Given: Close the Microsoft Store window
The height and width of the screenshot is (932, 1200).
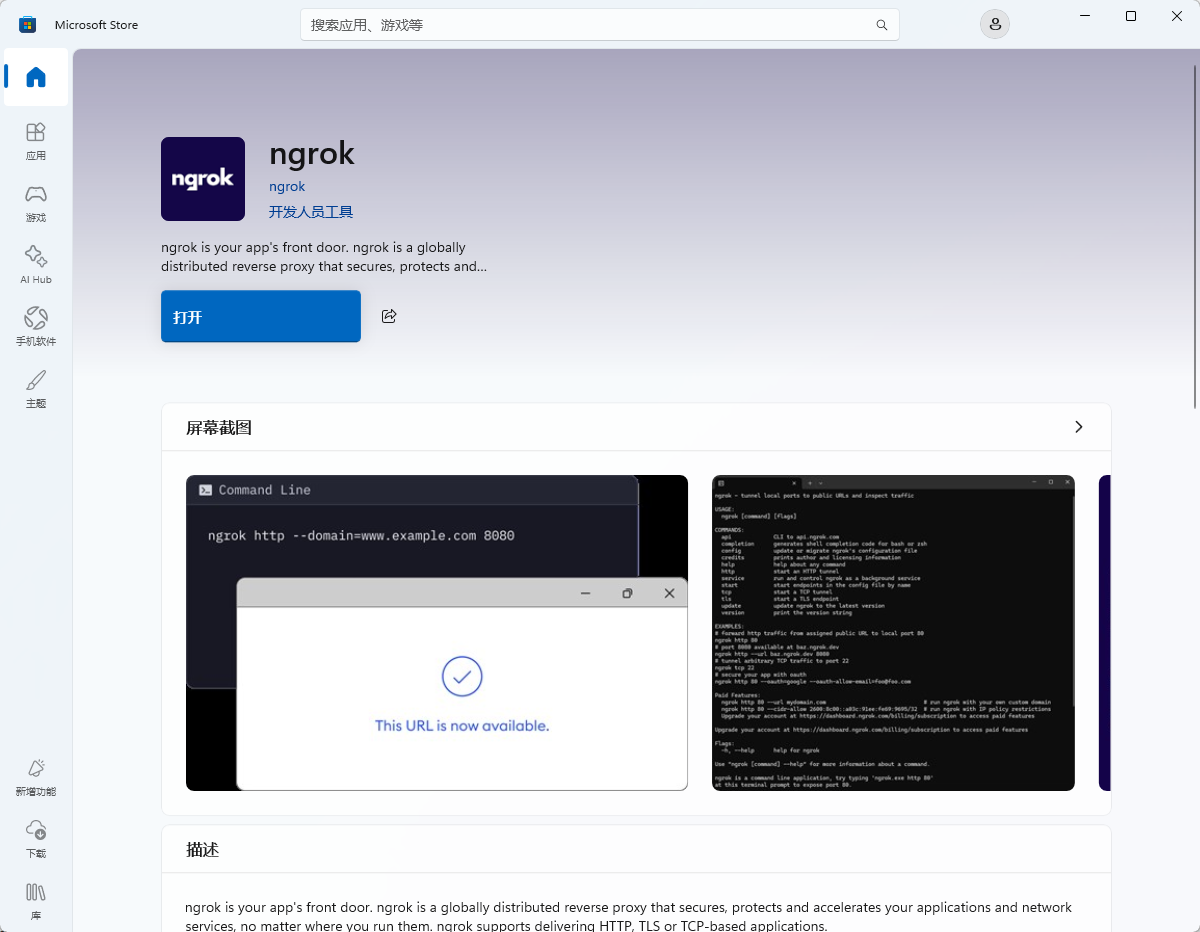Looking at the screenshot, I should coord(1177,16).
